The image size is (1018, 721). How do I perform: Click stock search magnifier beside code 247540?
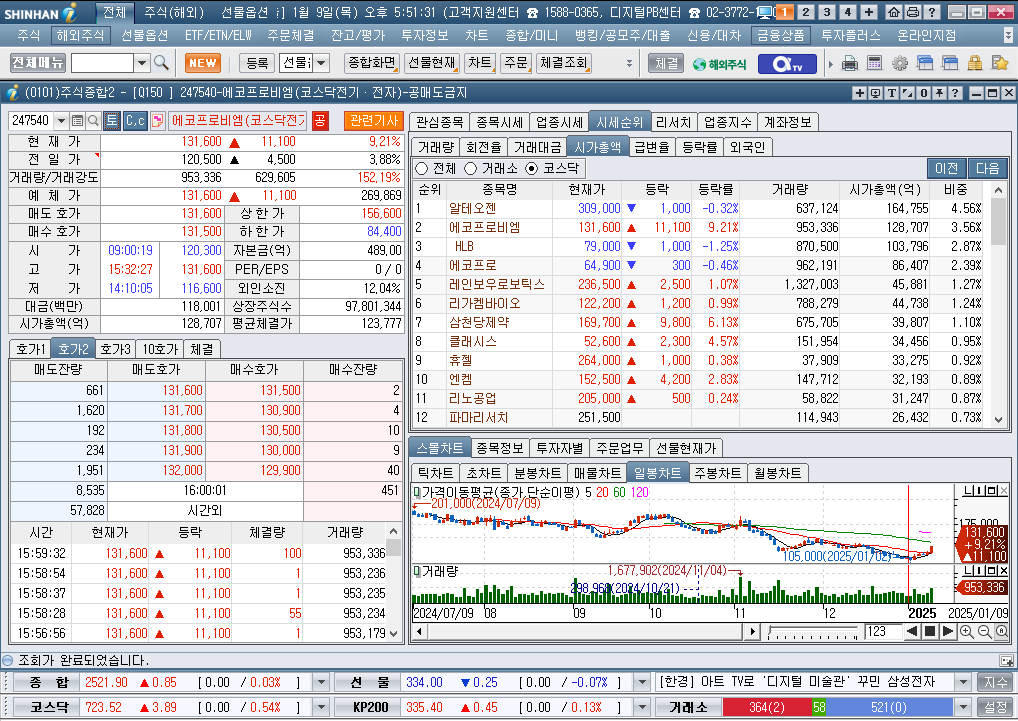(x=93, y=121)
